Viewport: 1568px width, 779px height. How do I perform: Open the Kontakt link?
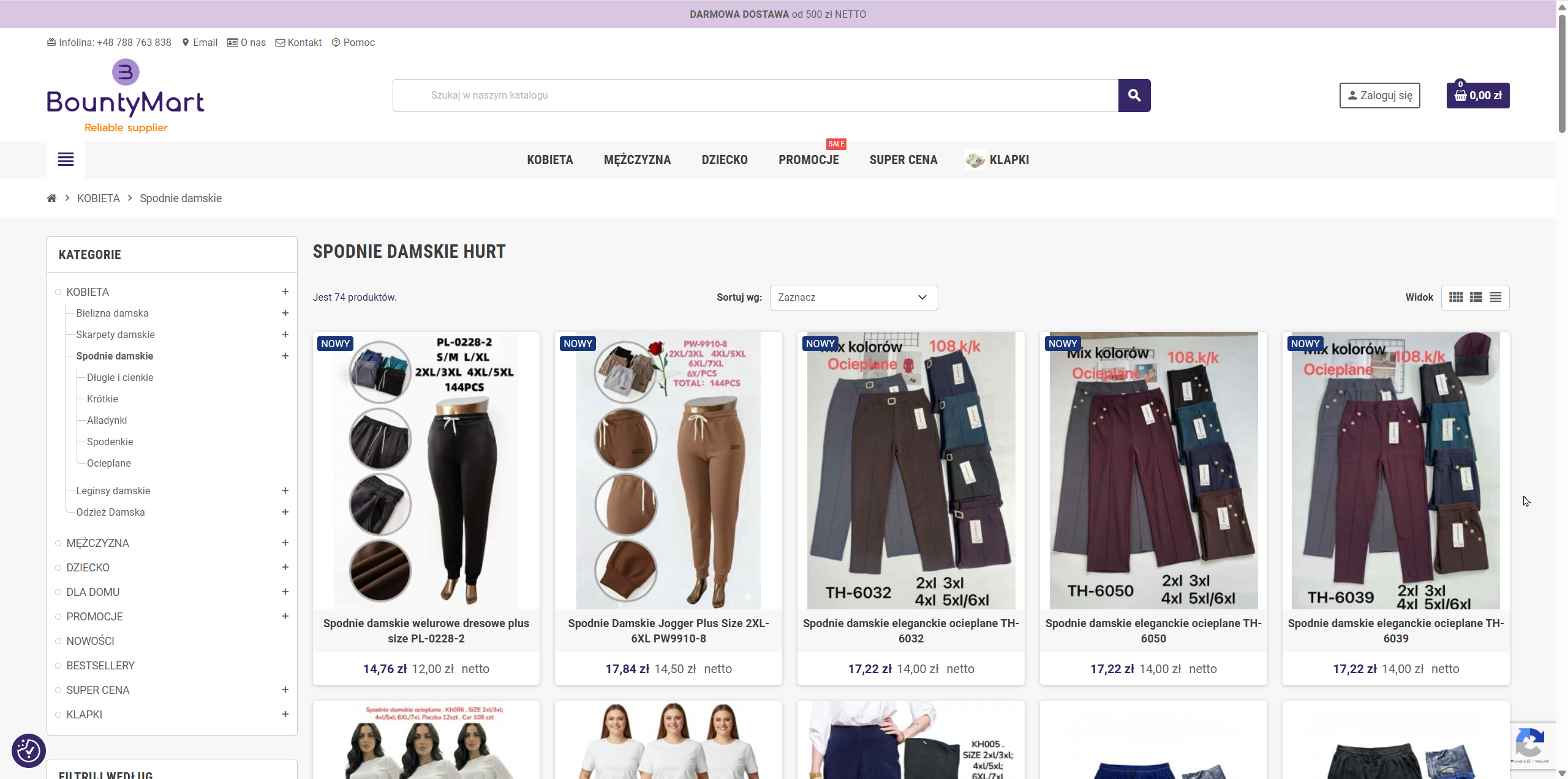pos(304,42)
